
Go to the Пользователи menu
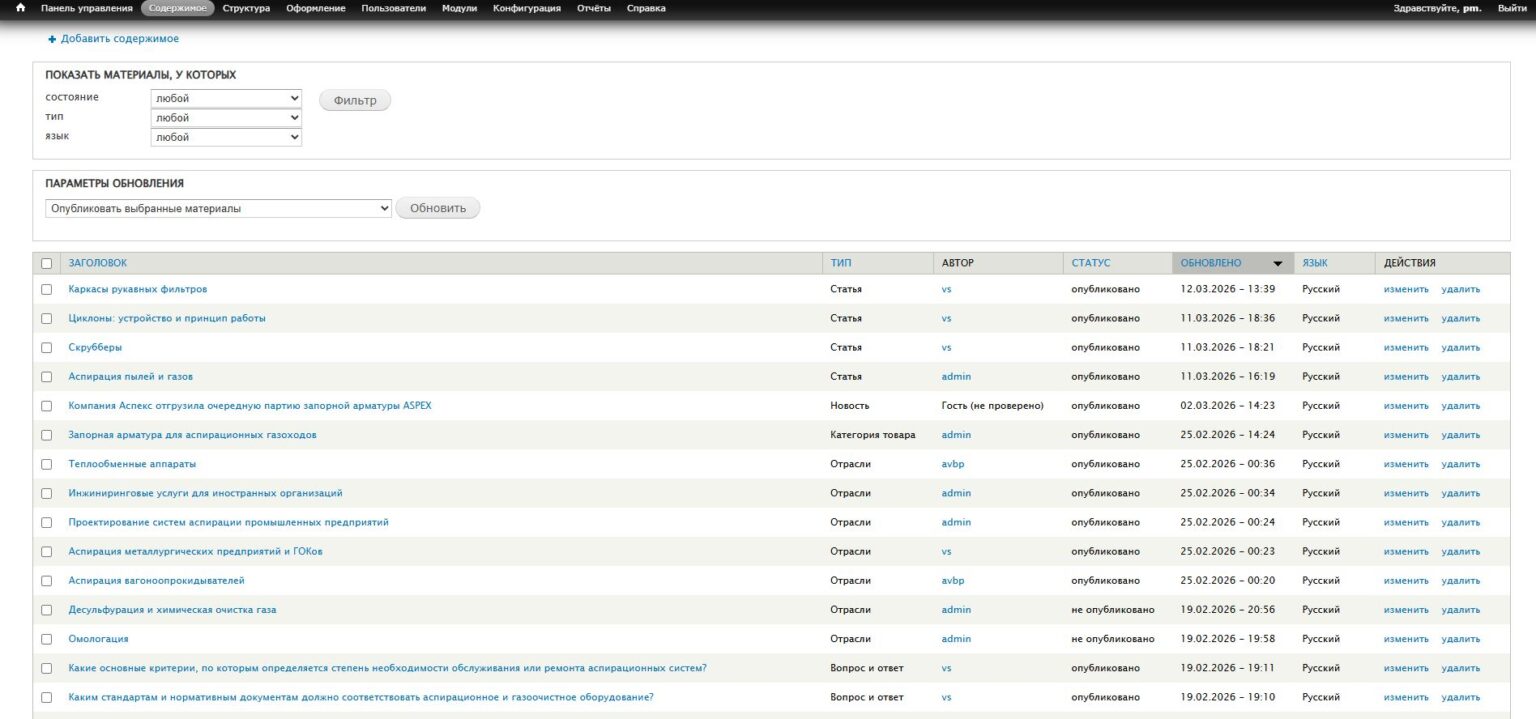394,8
